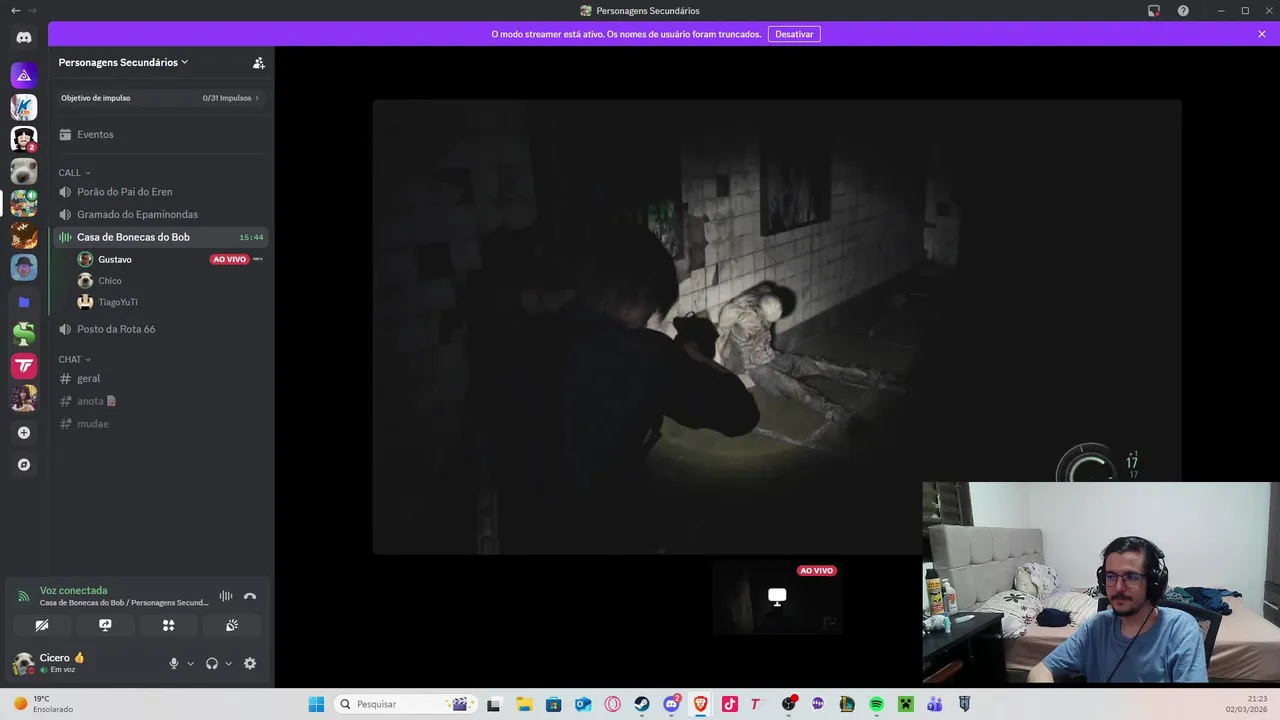Collapse the CALL category
Image resolution: width=1280 pixels, height=720 pixels.
74,173
